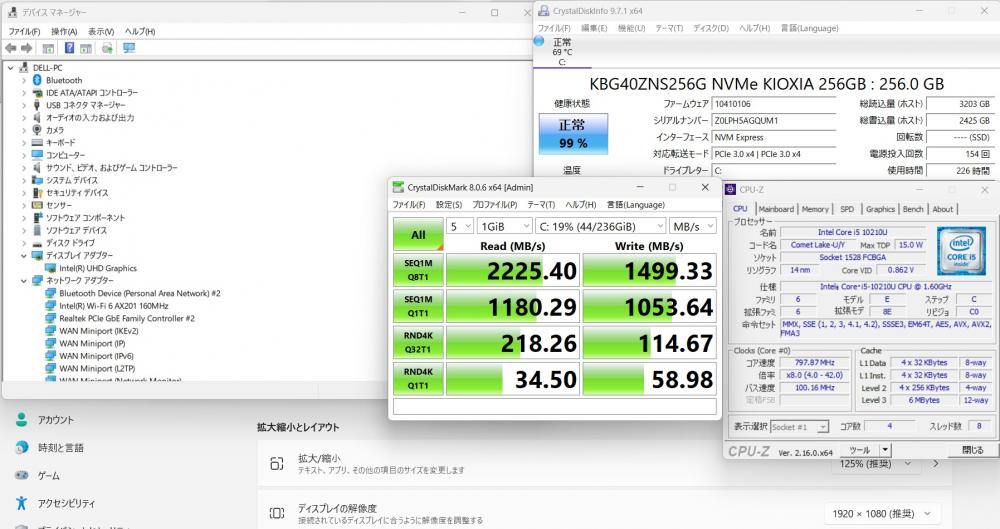Click the Account icon in Settings sidebar
Viewport: 1000px width, 529px height.
tap(21, 420)
